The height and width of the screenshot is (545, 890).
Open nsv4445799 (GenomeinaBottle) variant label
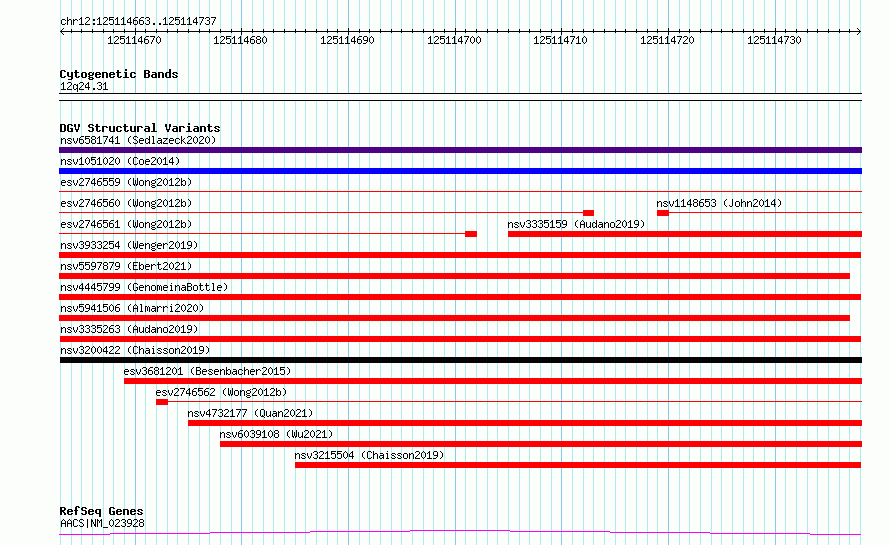click(x=144, y=287)
